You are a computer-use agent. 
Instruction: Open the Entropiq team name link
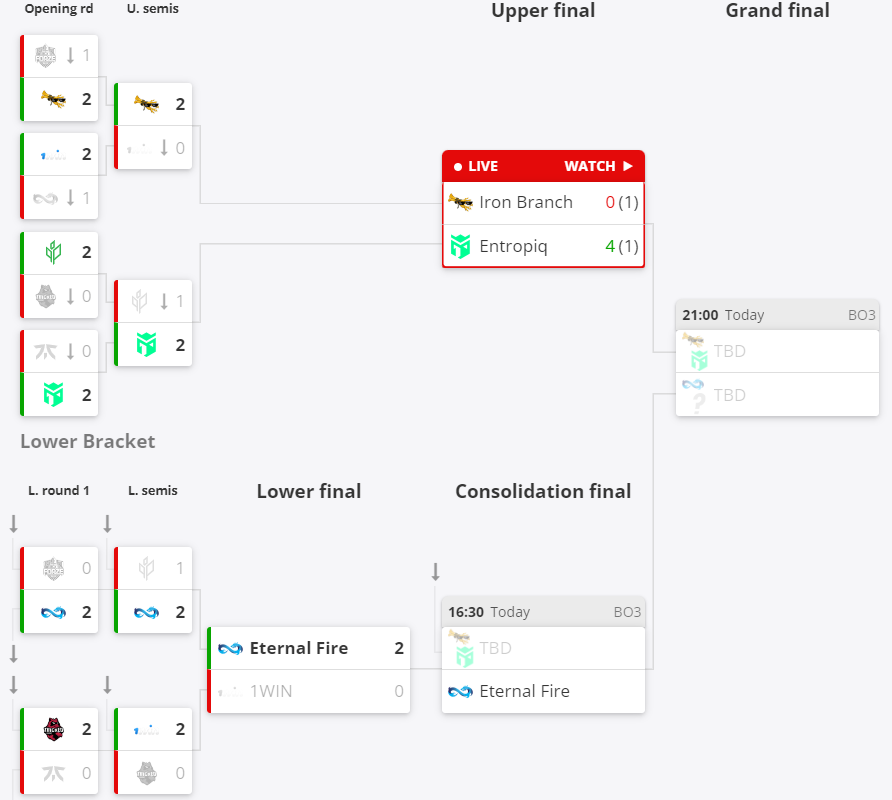[x=513, y=246]
